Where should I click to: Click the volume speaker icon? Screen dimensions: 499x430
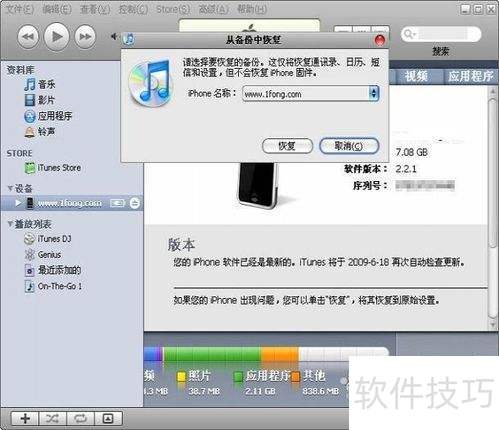(114, 36)
